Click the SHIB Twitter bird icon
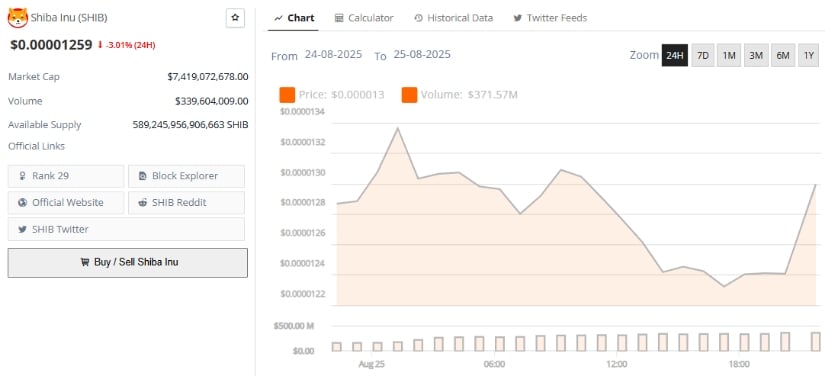Viewport: 825px width, 376px height. coord(22,229)
